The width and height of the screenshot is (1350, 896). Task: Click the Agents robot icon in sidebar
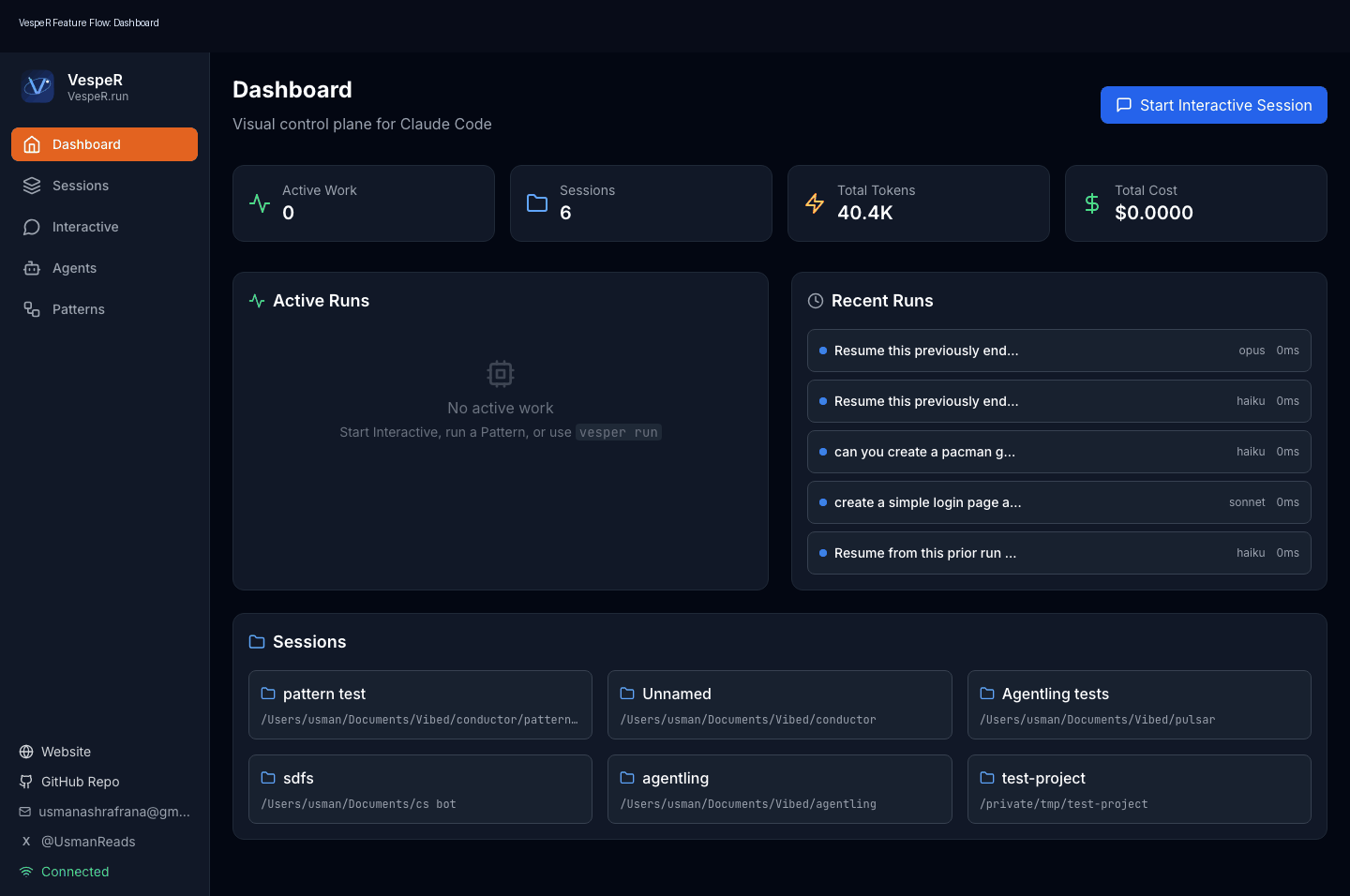click(x=31, y=268)
